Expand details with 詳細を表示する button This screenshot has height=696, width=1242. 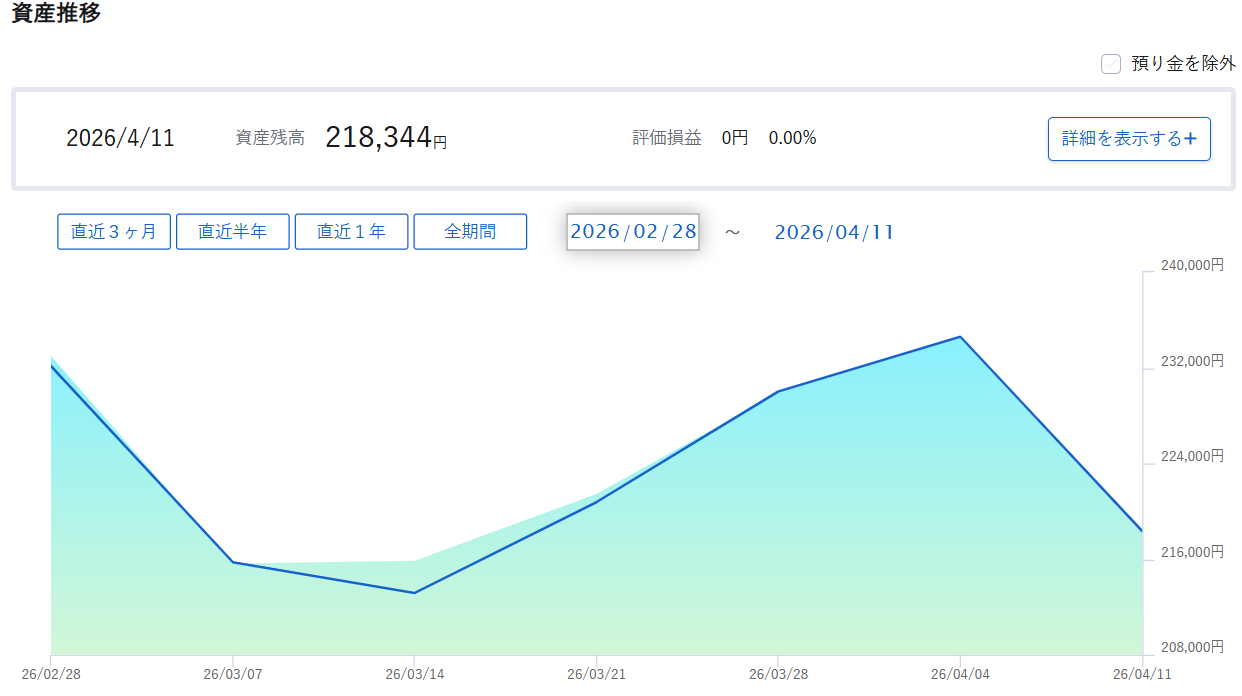(1129, 139)
